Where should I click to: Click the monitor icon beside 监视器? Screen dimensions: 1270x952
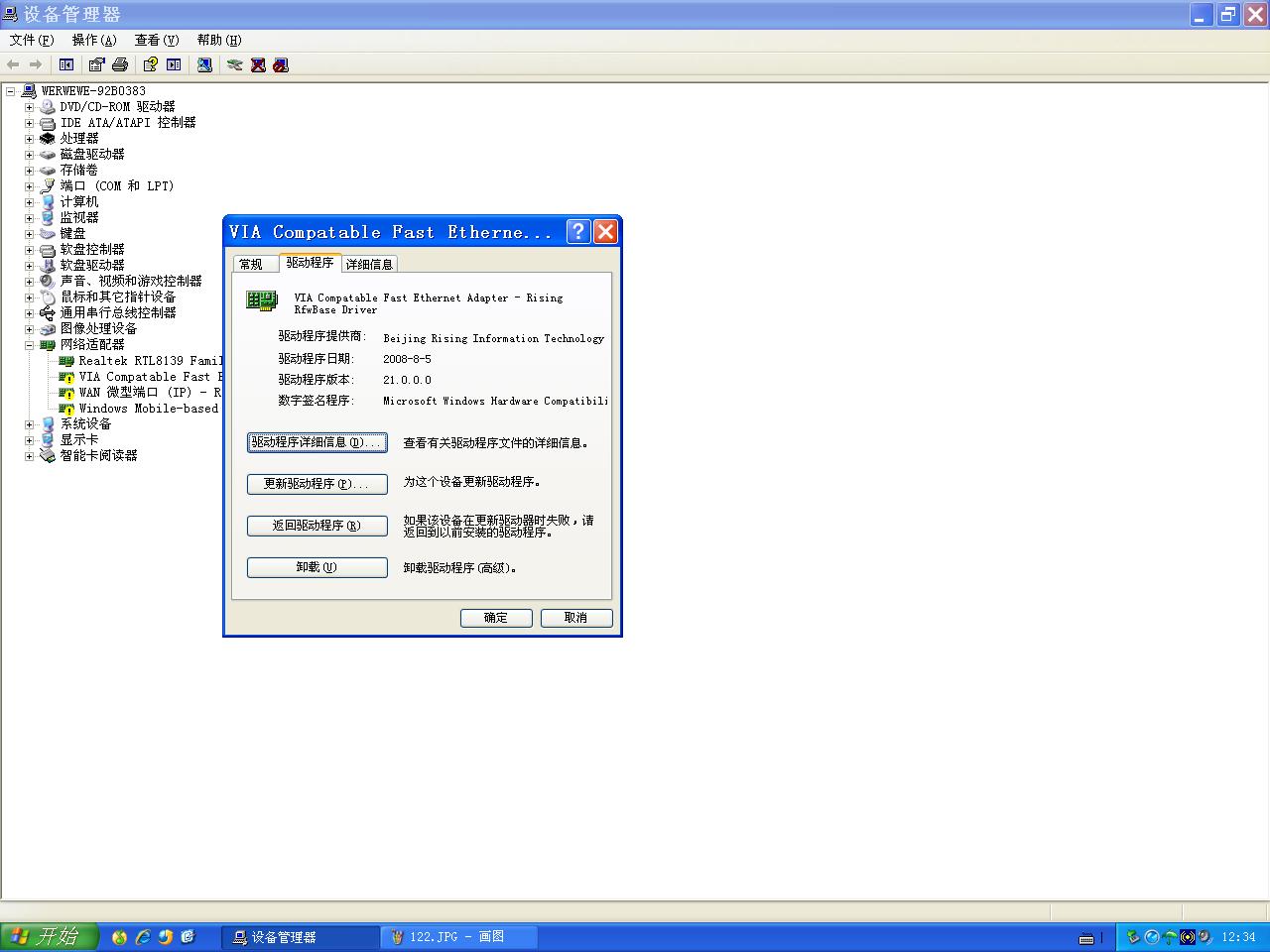[47, 217]
